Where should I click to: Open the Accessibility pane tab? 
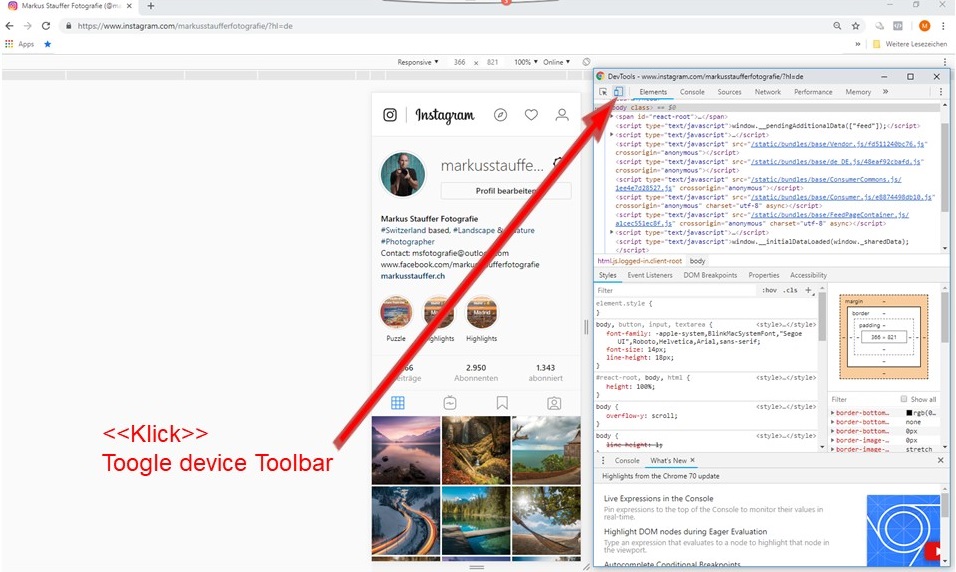[x=808, y=275]
